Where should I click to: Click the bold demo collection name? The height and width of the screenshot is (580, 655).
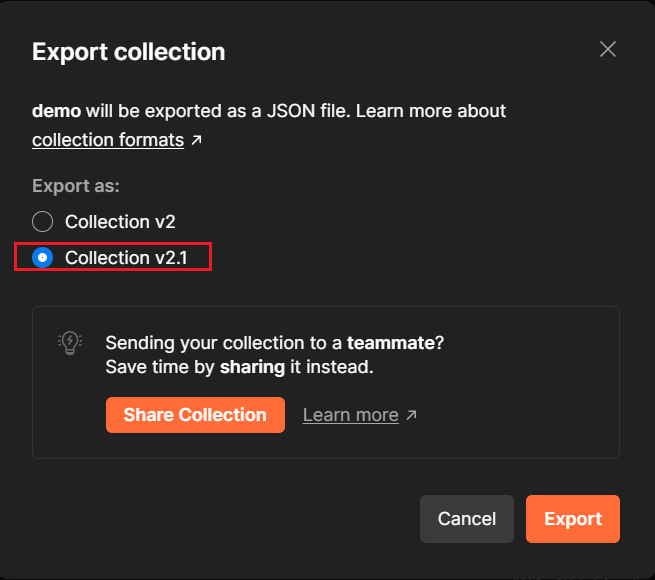pyautogui.click(x=56, y=111)
